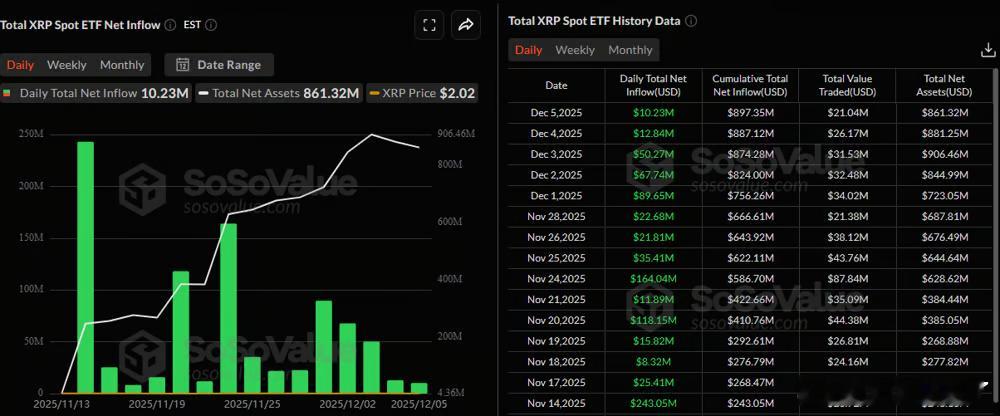The image size is (1000, 416).
Task: Toggle XRP Price legend series
Action: (422, 93)
